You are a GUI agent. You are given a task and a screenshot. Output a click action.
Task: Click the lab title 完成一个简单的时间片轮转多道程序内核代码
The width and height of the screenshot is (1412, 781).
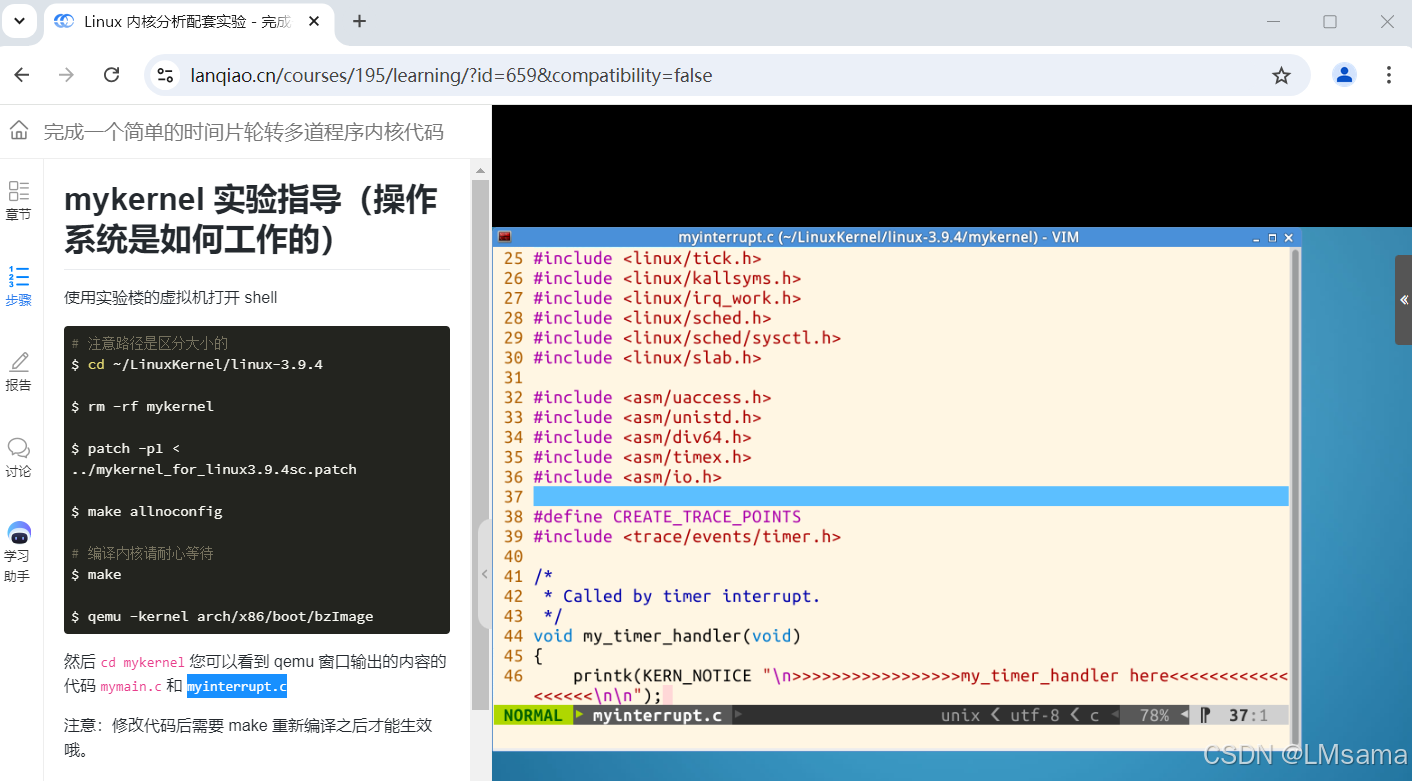coord(243,132)
